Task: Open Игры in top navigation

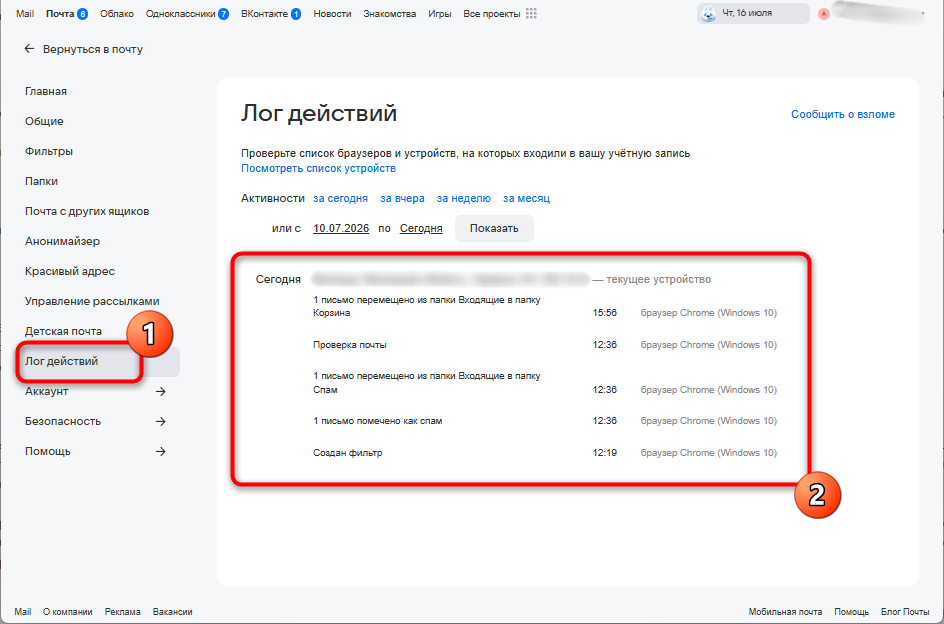Action: point(439,13)
